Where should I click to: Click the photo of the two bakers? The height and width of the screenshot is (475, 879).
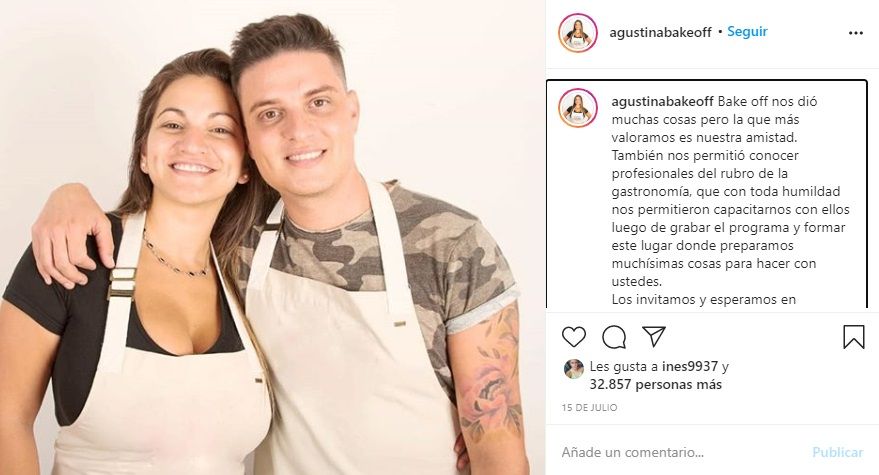(272, 238)
